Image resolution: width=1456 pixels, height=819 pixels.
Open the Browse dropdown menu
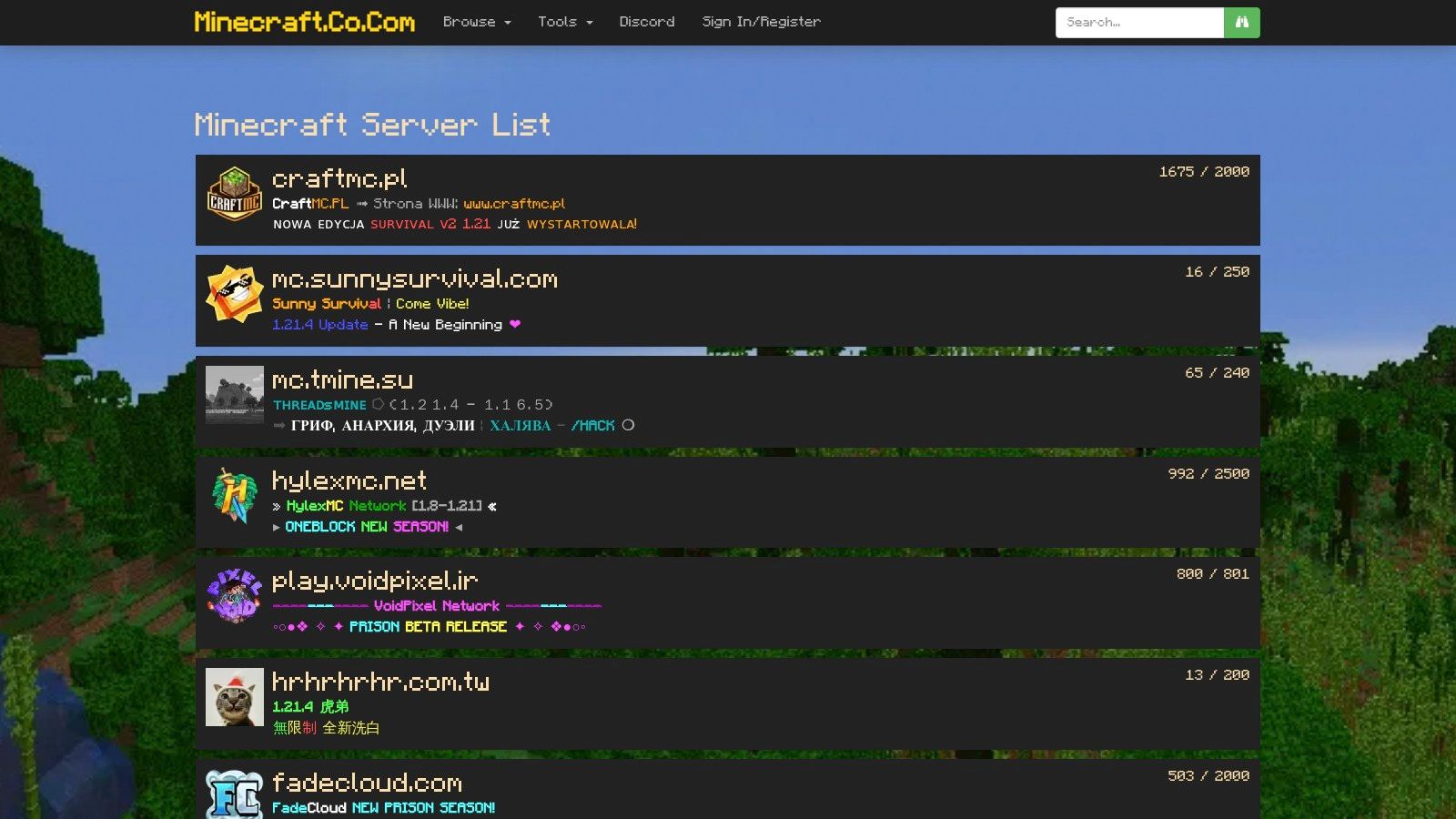[476, 22]
